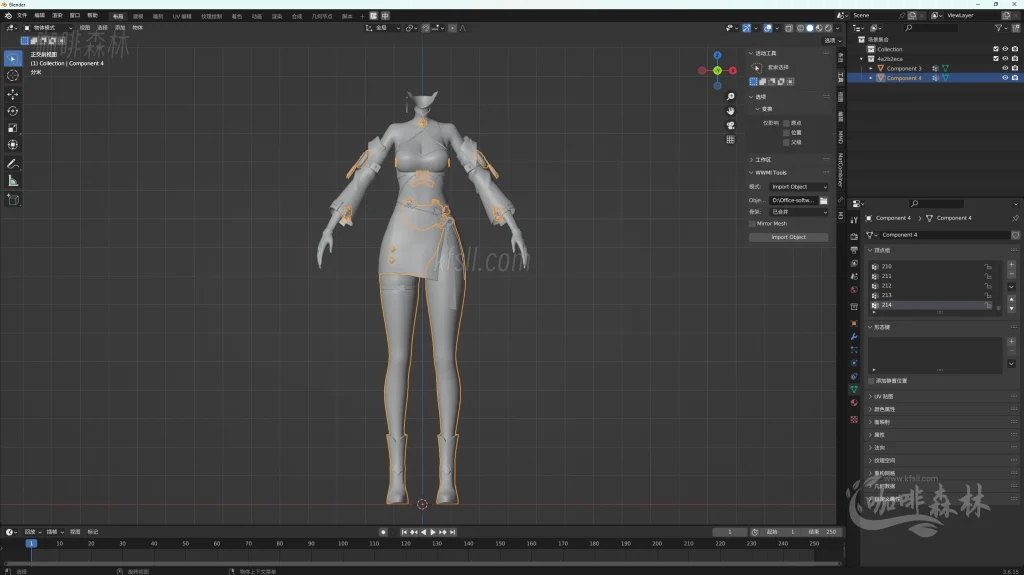Open the 帮助 menu
This screenshot has width=1024, height=575.
(92, 16)
